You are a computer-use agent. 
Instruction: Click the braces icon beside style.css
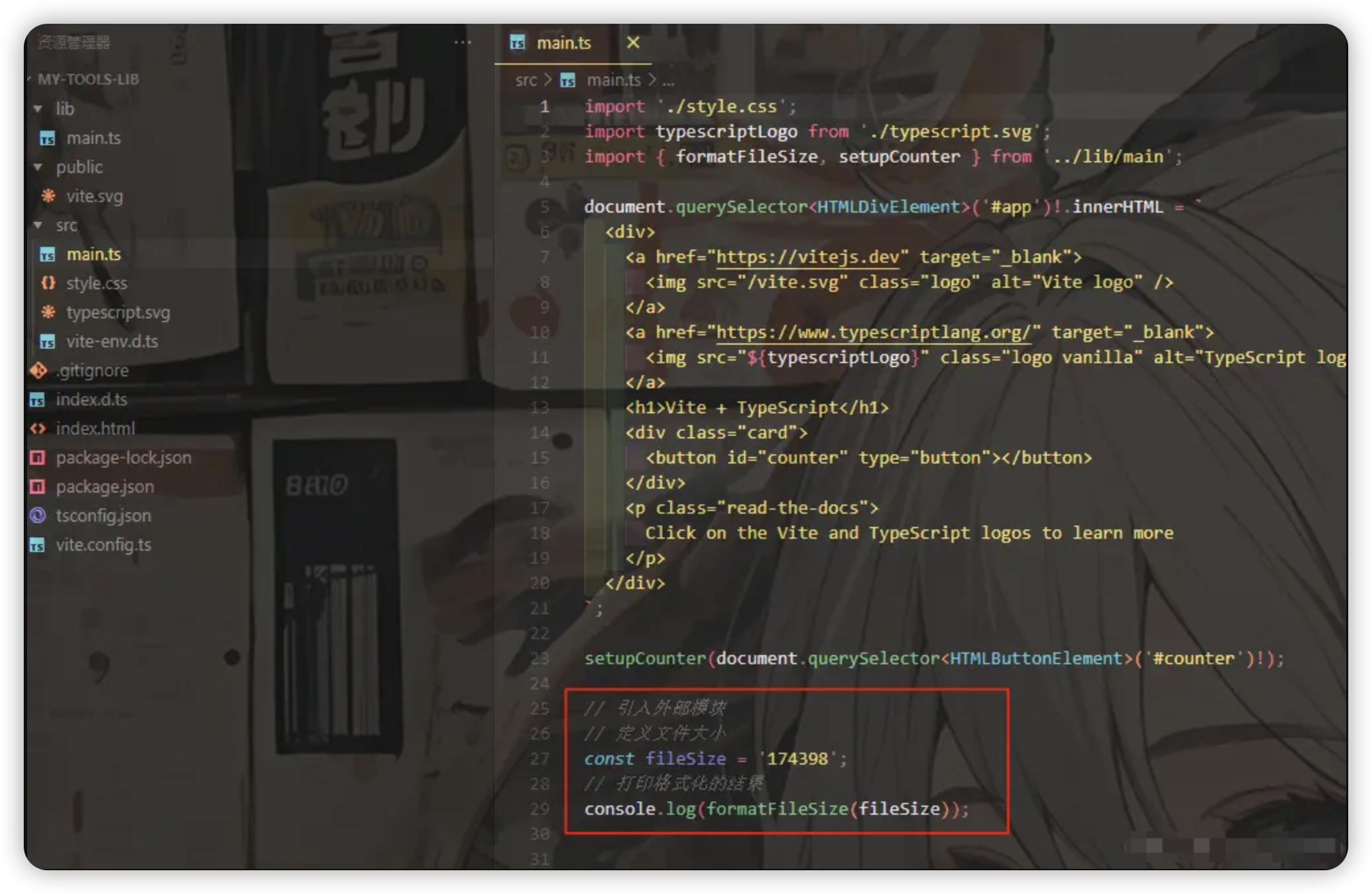click(x=48, y=283)
